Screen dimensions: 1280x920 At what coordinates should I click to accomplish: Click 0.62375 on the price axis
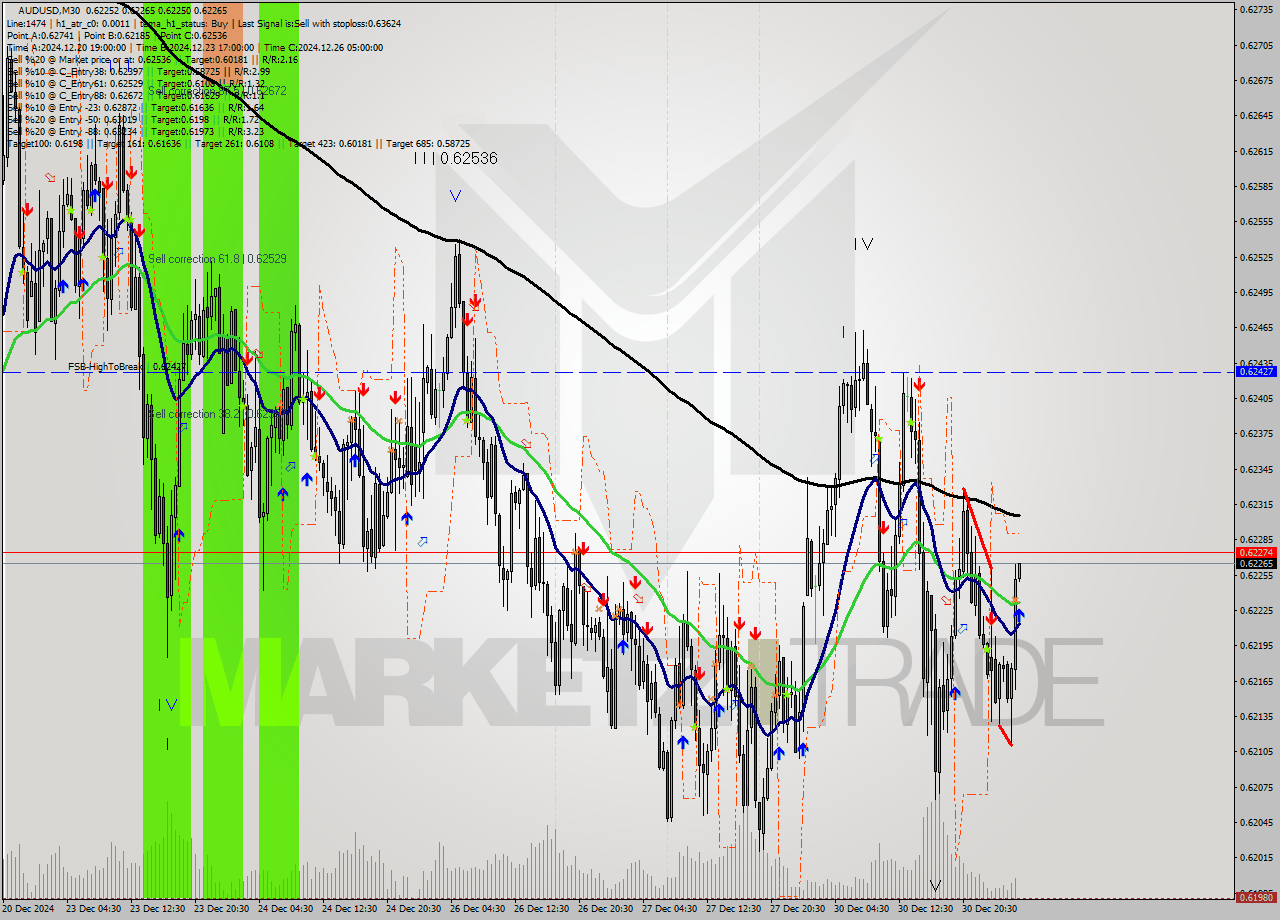pos(1256,433)
